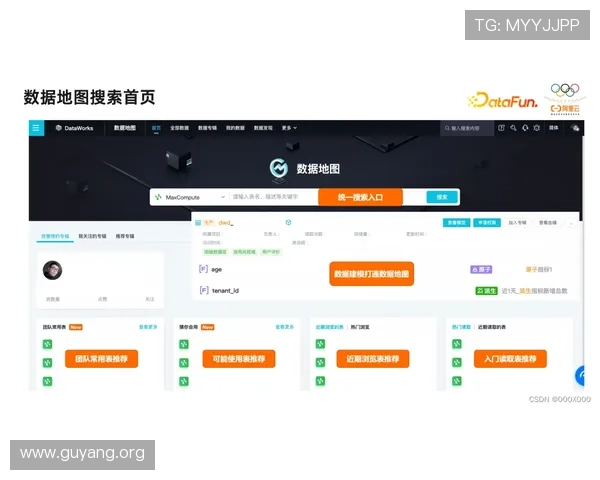Click second table icon under 近期浏览的表
This screenshot has height=480, width=600.
click(x=320, y=362)
